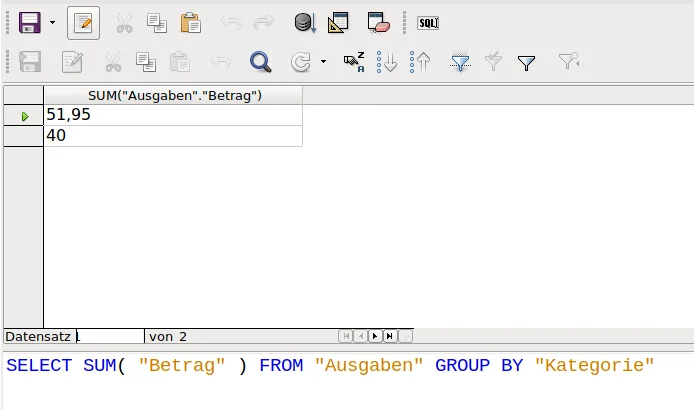Click the GROUP keyword in SQL editor

(x=463, y=366)
